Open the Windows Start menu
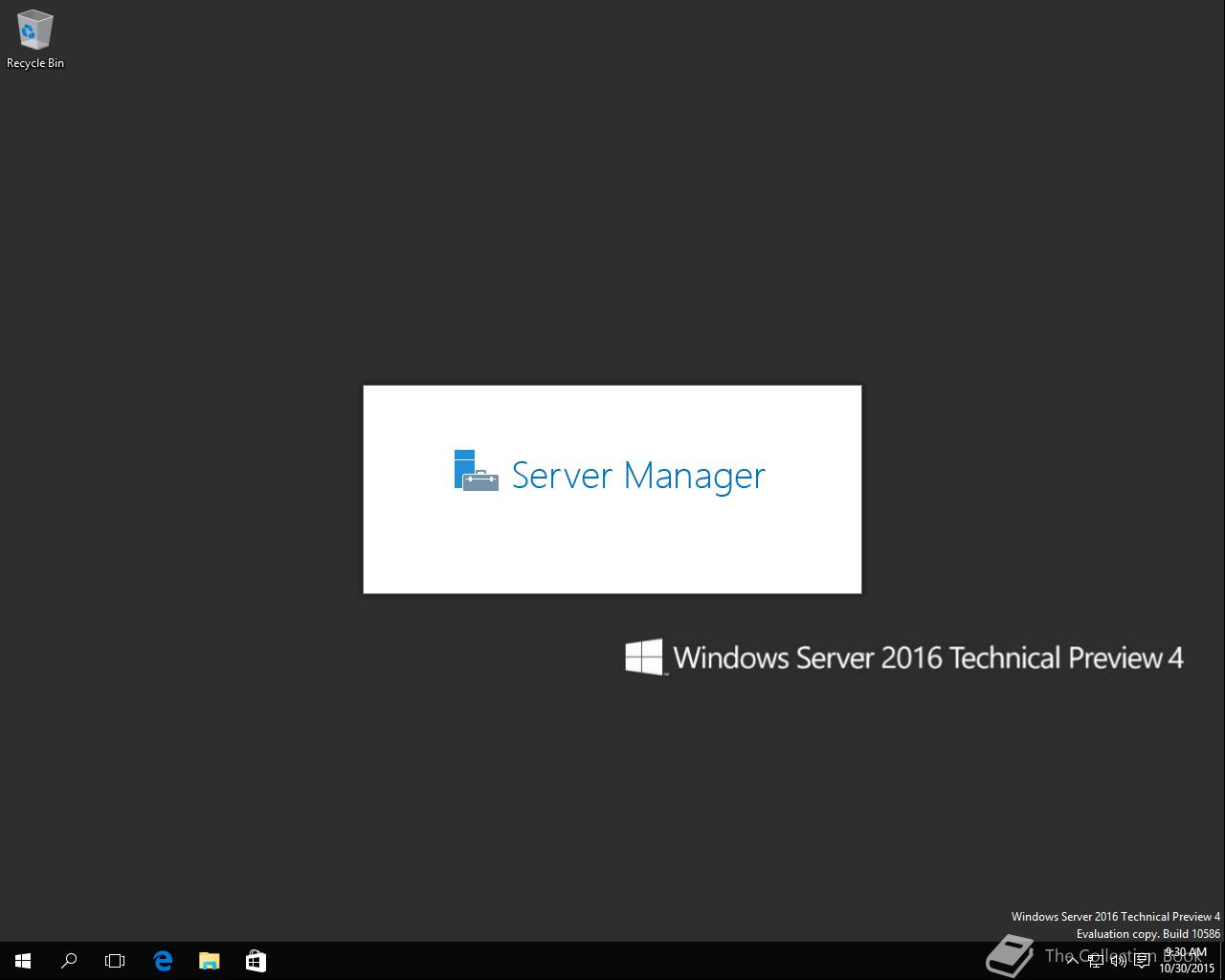Image resolution: width=1225 pixels, height=980 pixels. 23,961
